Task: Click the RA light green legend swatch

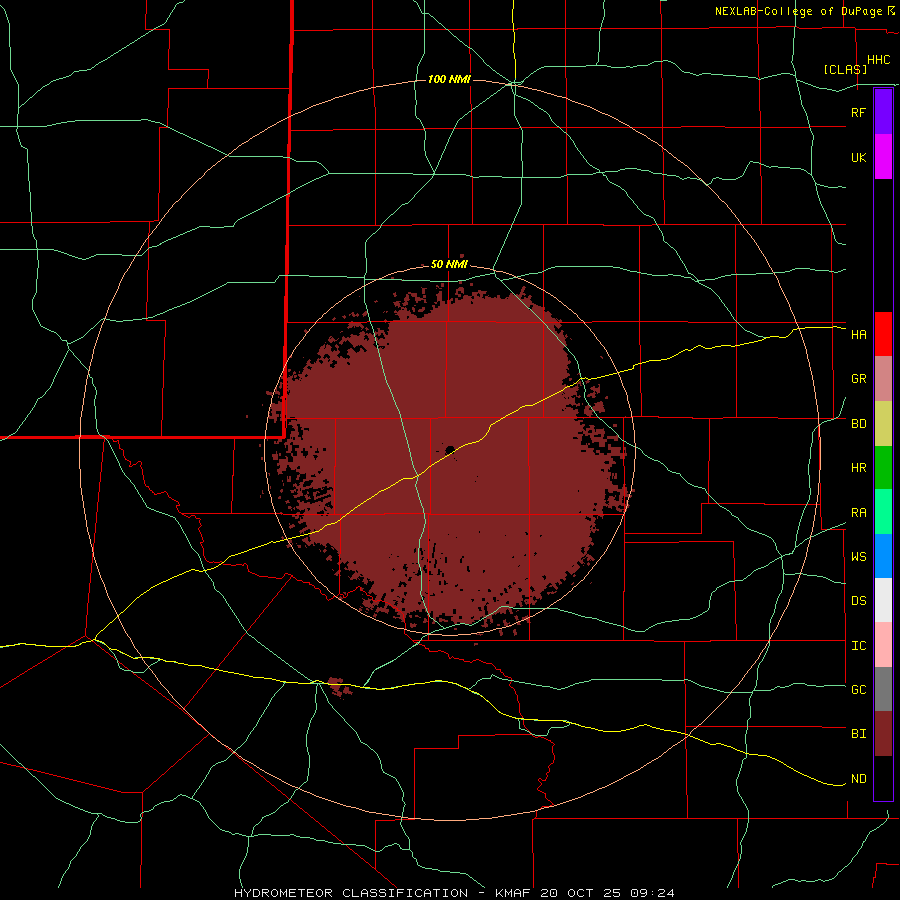Action: (x=883, y=512)
